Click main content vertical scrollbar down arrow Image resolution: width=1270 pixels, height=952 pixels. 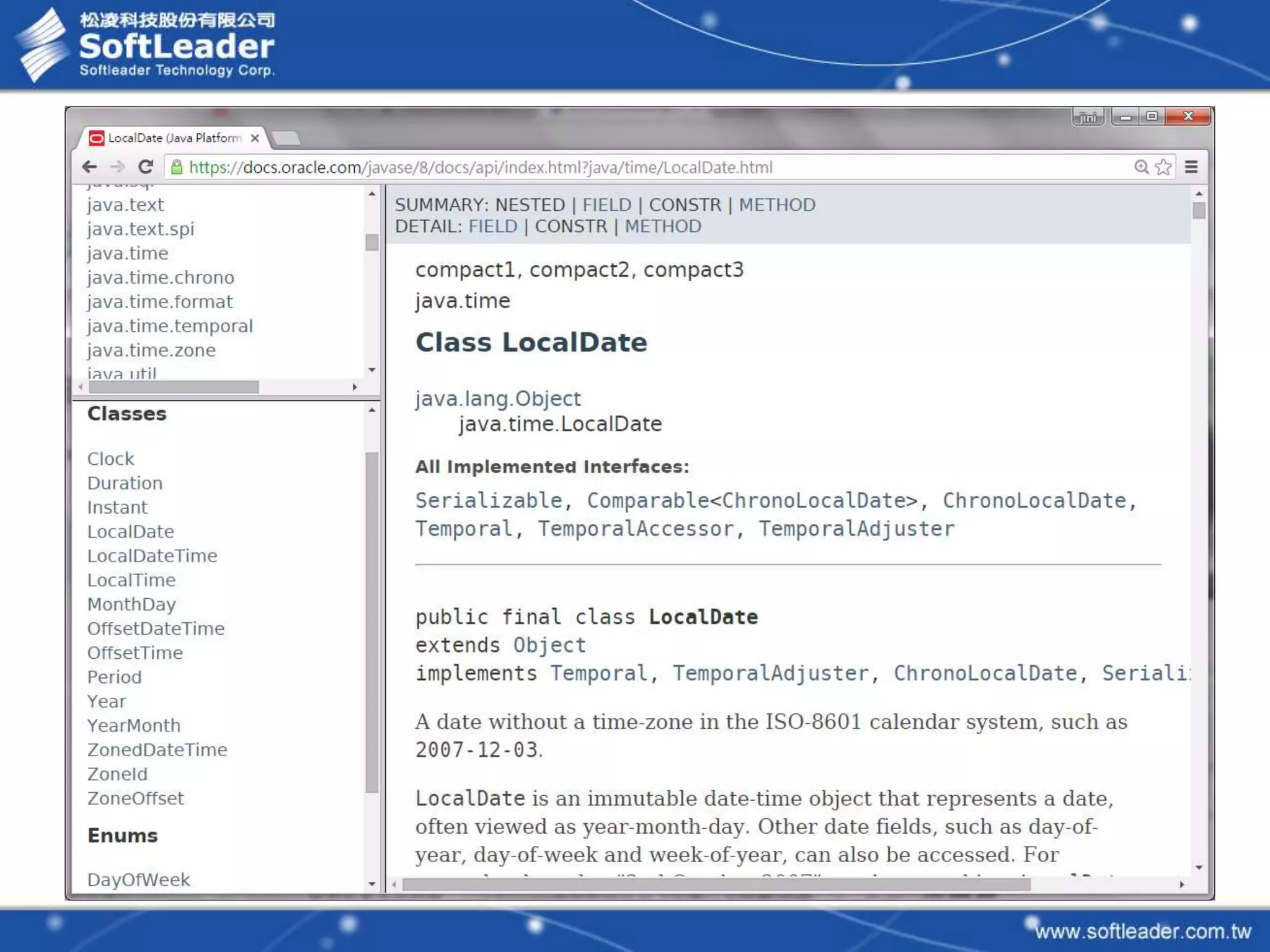(x=1199, y=868)
